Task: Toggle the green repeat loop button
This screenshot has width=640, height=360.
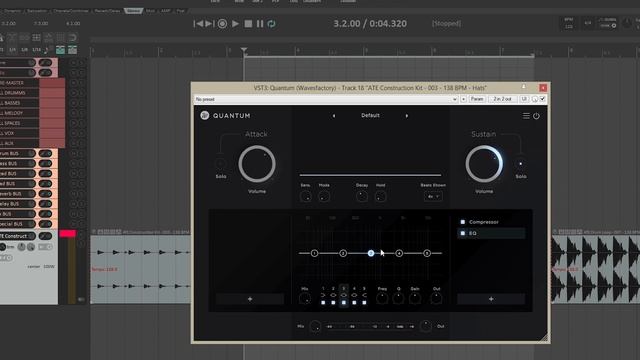Action: coord(271,24)
